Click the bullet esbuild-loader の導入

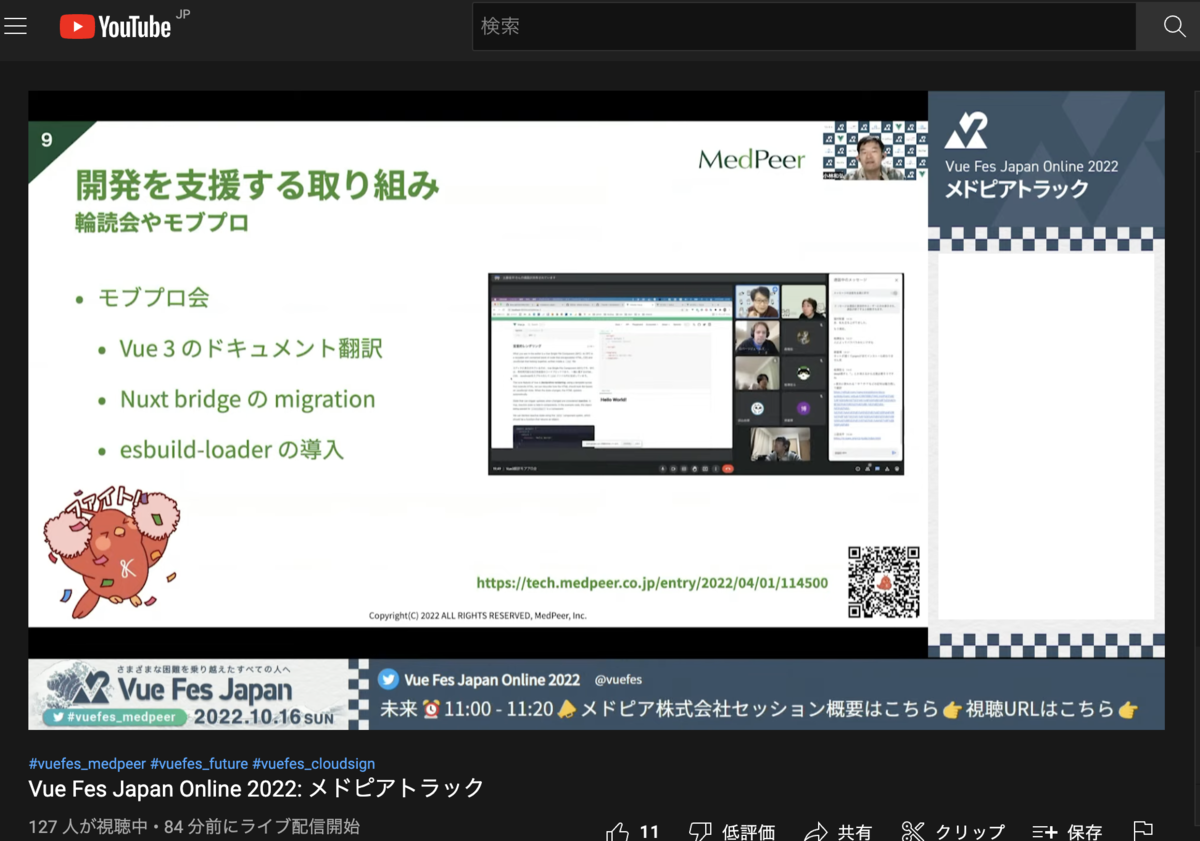pos(231,450)
